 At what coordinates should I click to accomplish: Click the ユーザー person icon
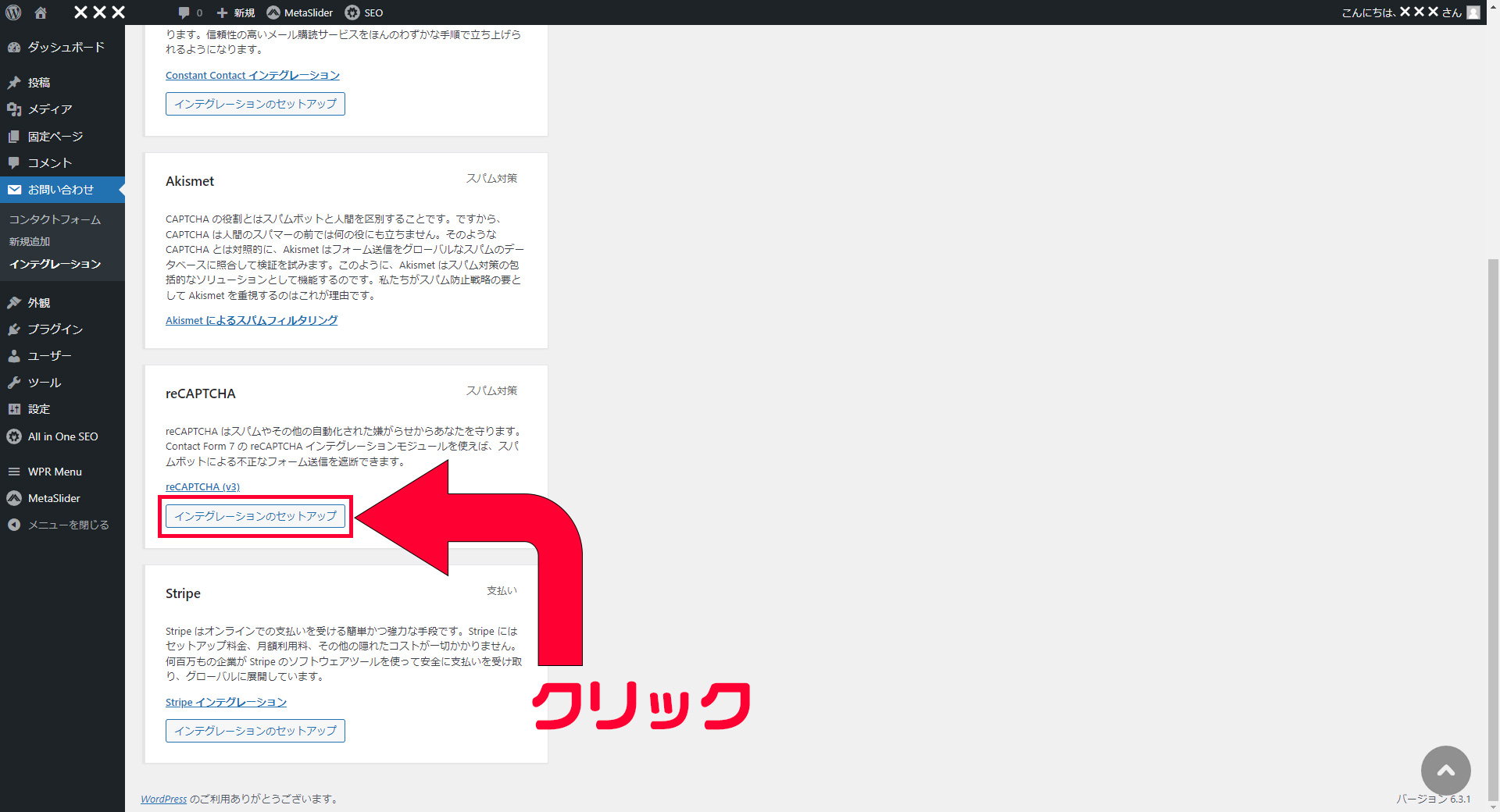(14, 355)
